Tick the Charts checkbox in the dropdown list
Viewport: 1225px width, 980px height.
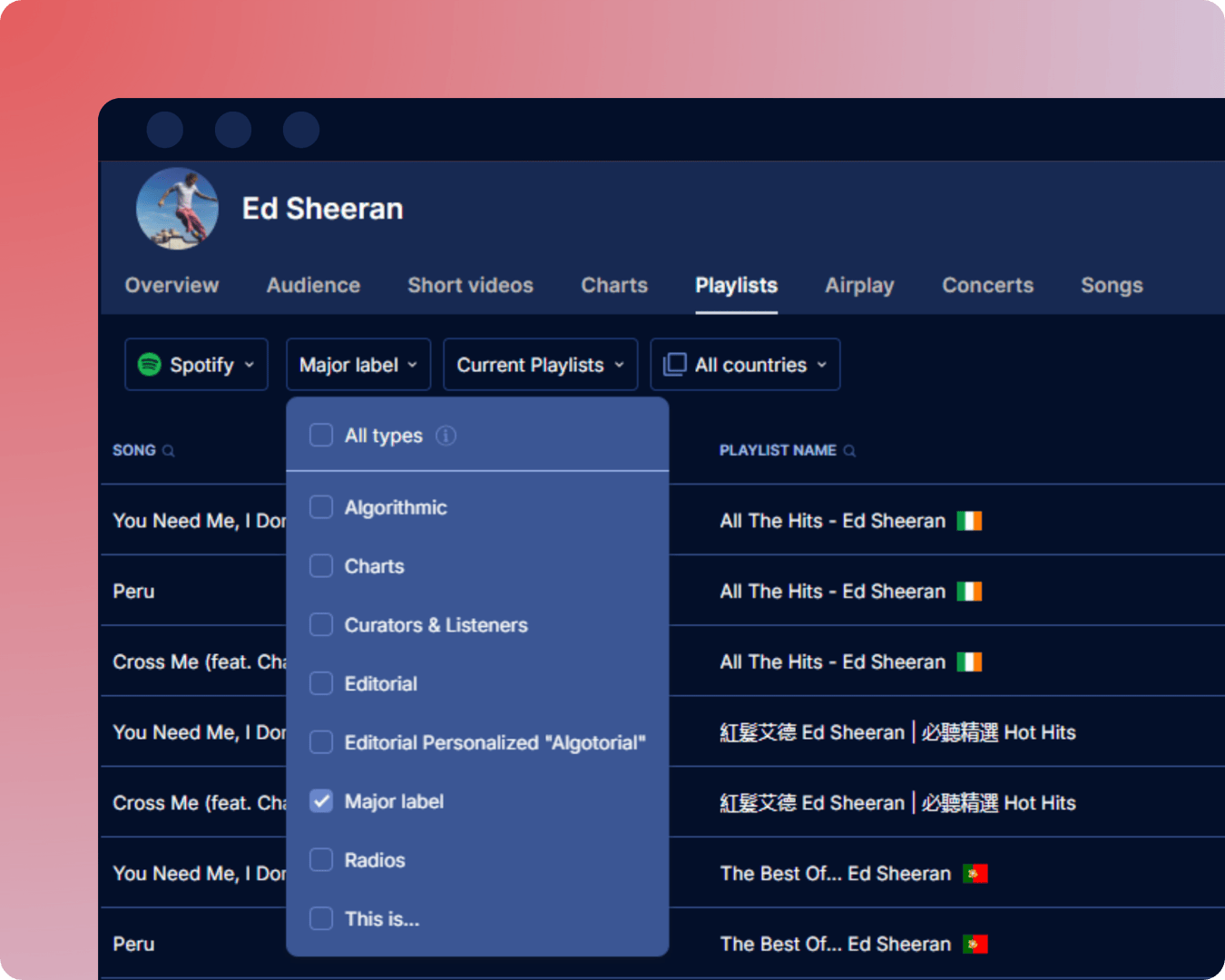click(321, 566)
